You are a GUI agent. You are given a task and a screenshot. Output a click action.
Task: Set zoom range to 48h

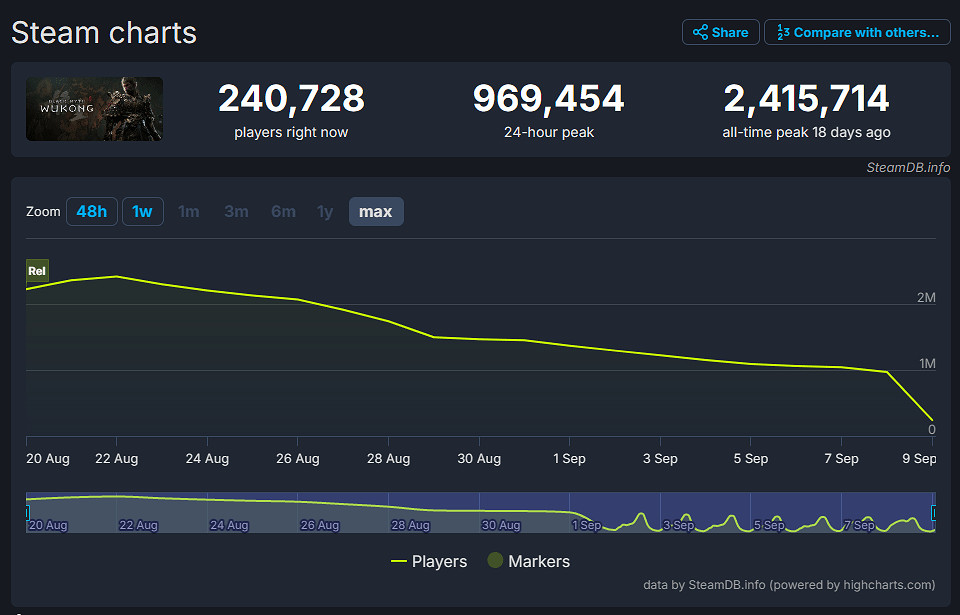pyautogui.click(x=91, y=211)
